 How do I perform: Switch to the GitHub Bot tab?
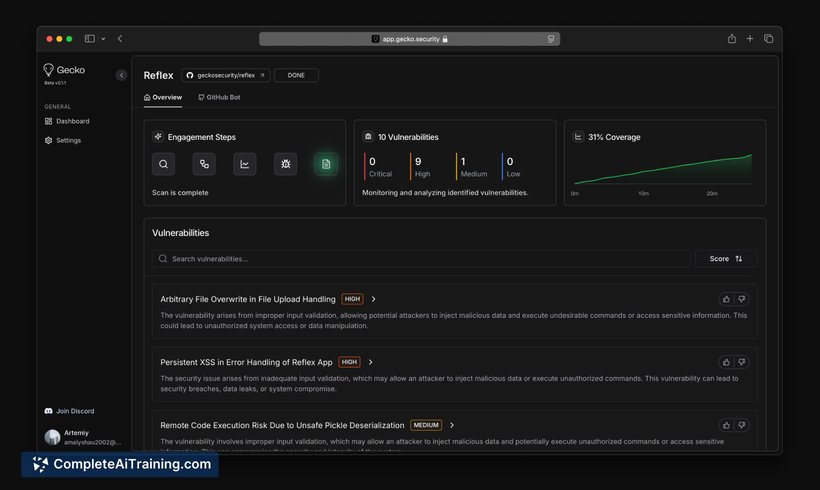219,98
